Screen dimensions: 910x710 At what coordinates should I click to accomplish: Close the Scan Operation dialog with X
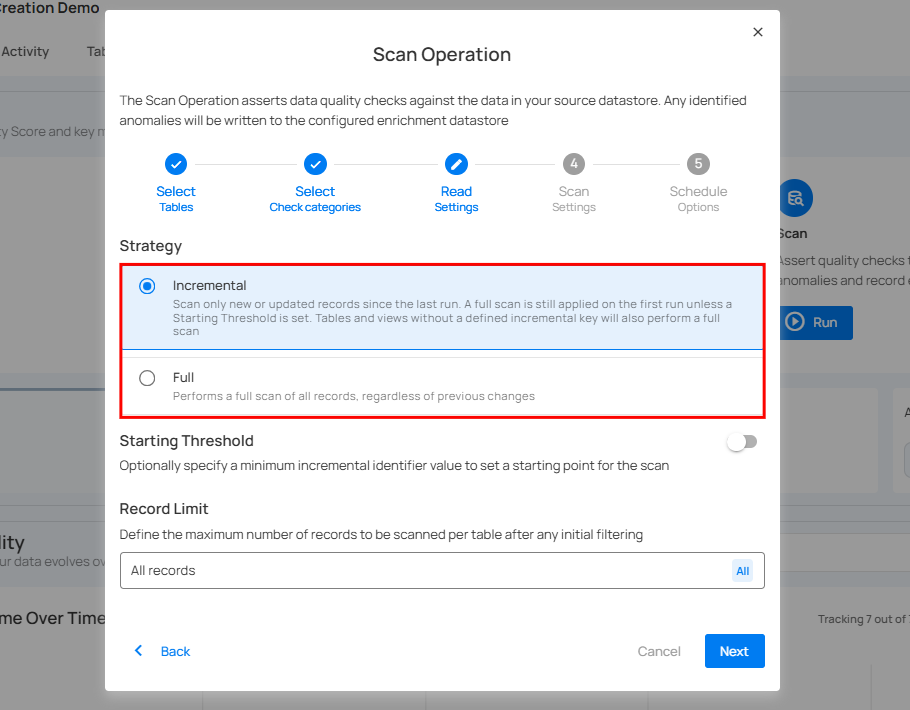(758, 32)
